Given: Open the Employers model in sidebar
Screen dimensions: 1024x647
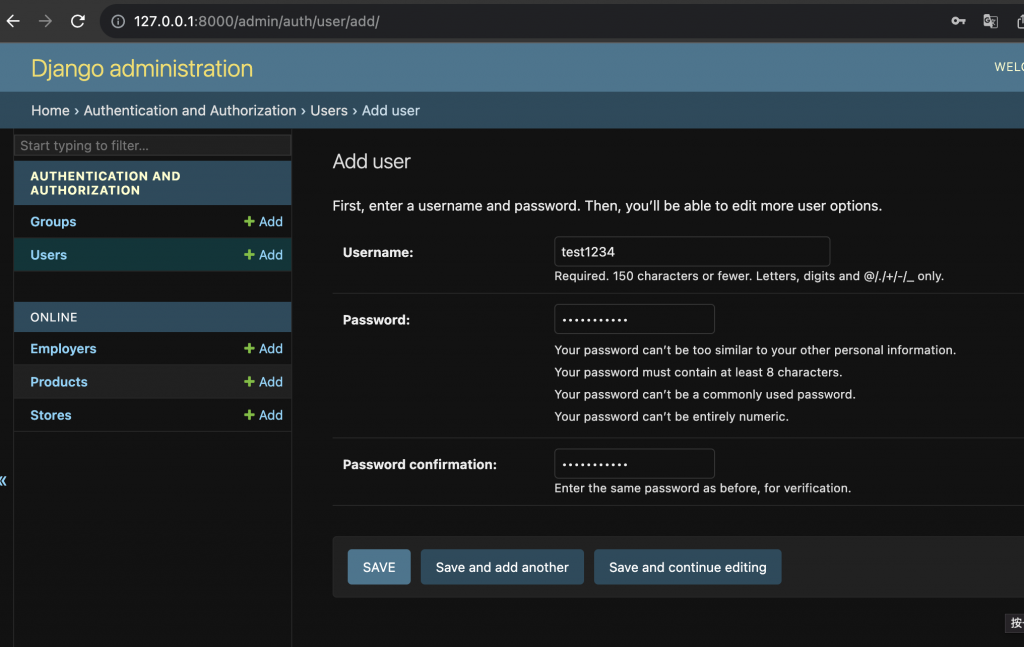Looking at the screenshot, I should click(x=63, y=349).
